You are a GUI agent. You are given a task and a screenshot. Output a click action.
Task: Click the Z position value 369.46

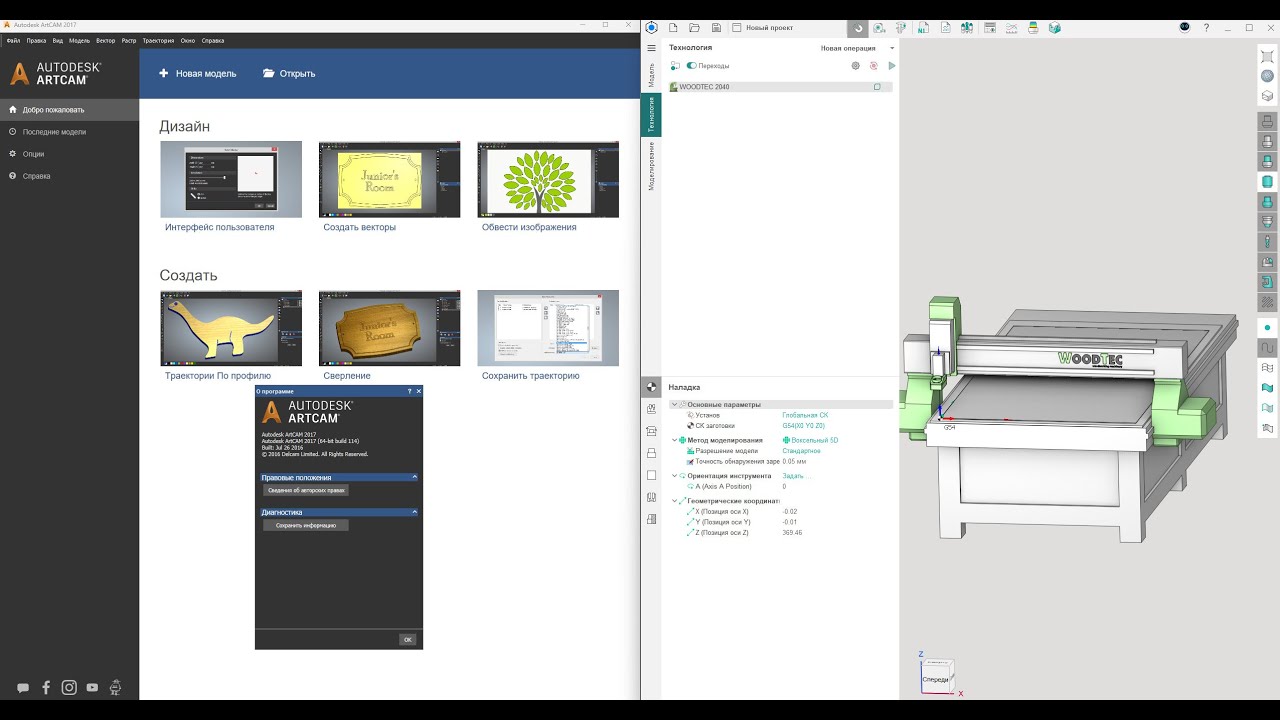click(792, 533)
